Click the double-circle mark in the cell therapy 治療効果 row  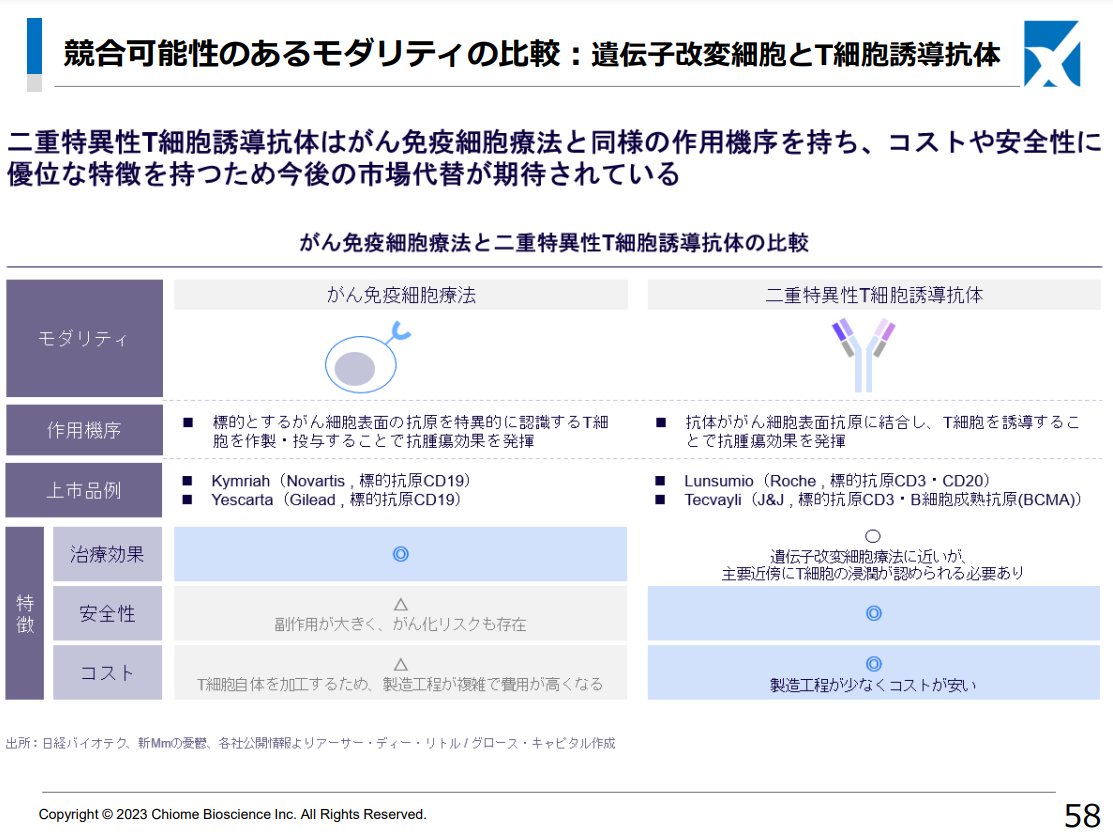click(400, 554)
